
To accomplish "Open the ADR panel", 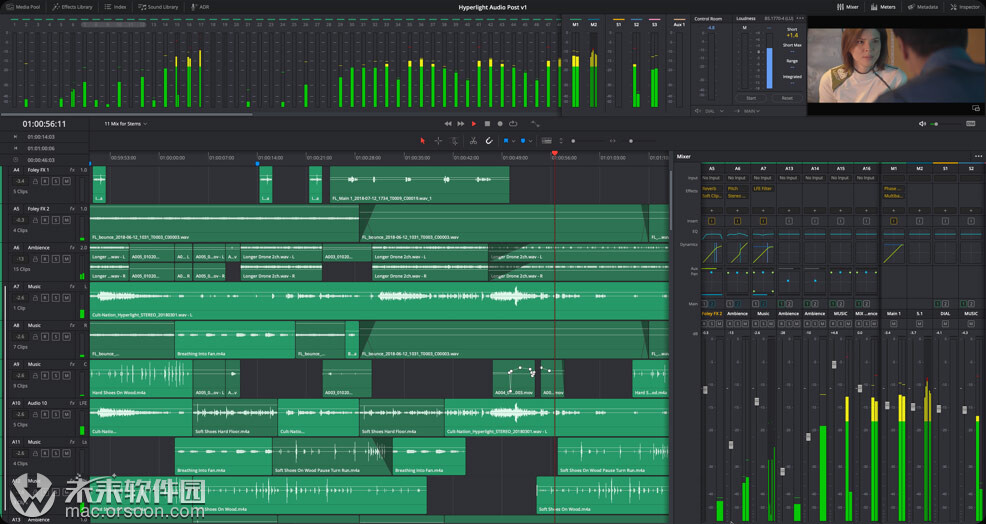I will (x=200, y=7).
